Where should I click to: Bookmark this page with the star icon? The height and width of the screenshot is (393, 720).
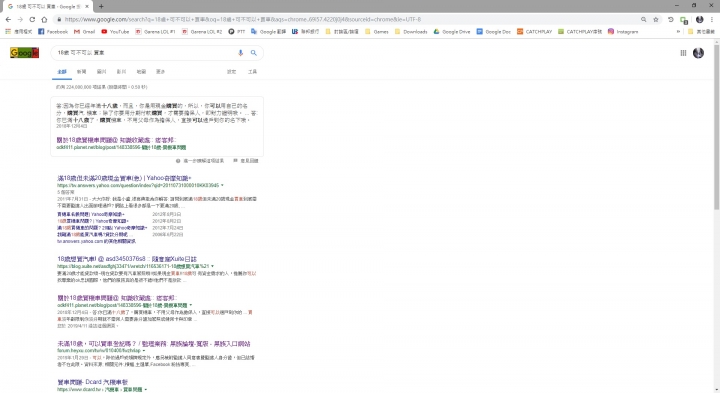pos(656,19)
